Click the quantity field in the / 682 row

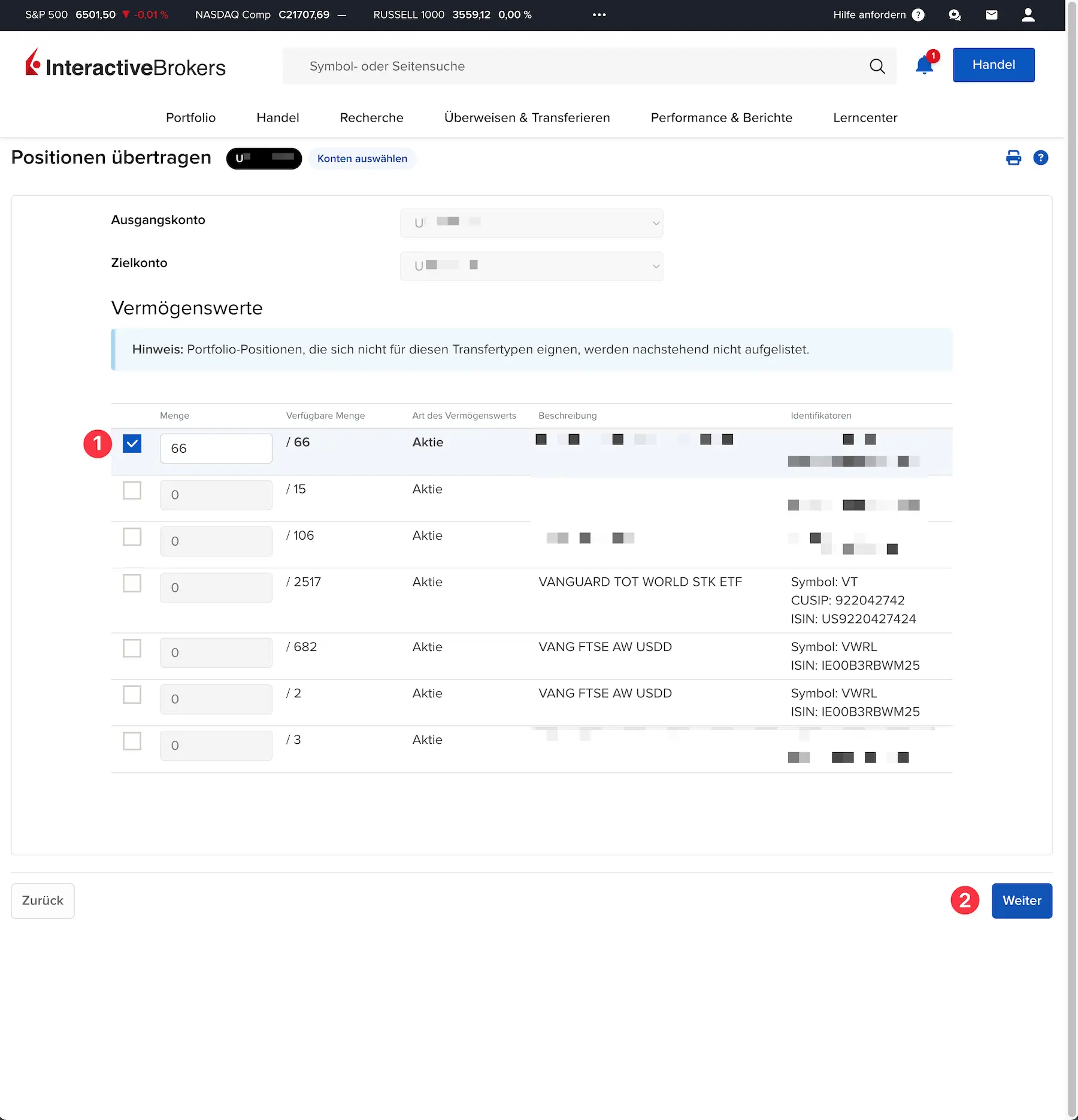[216, 653]
